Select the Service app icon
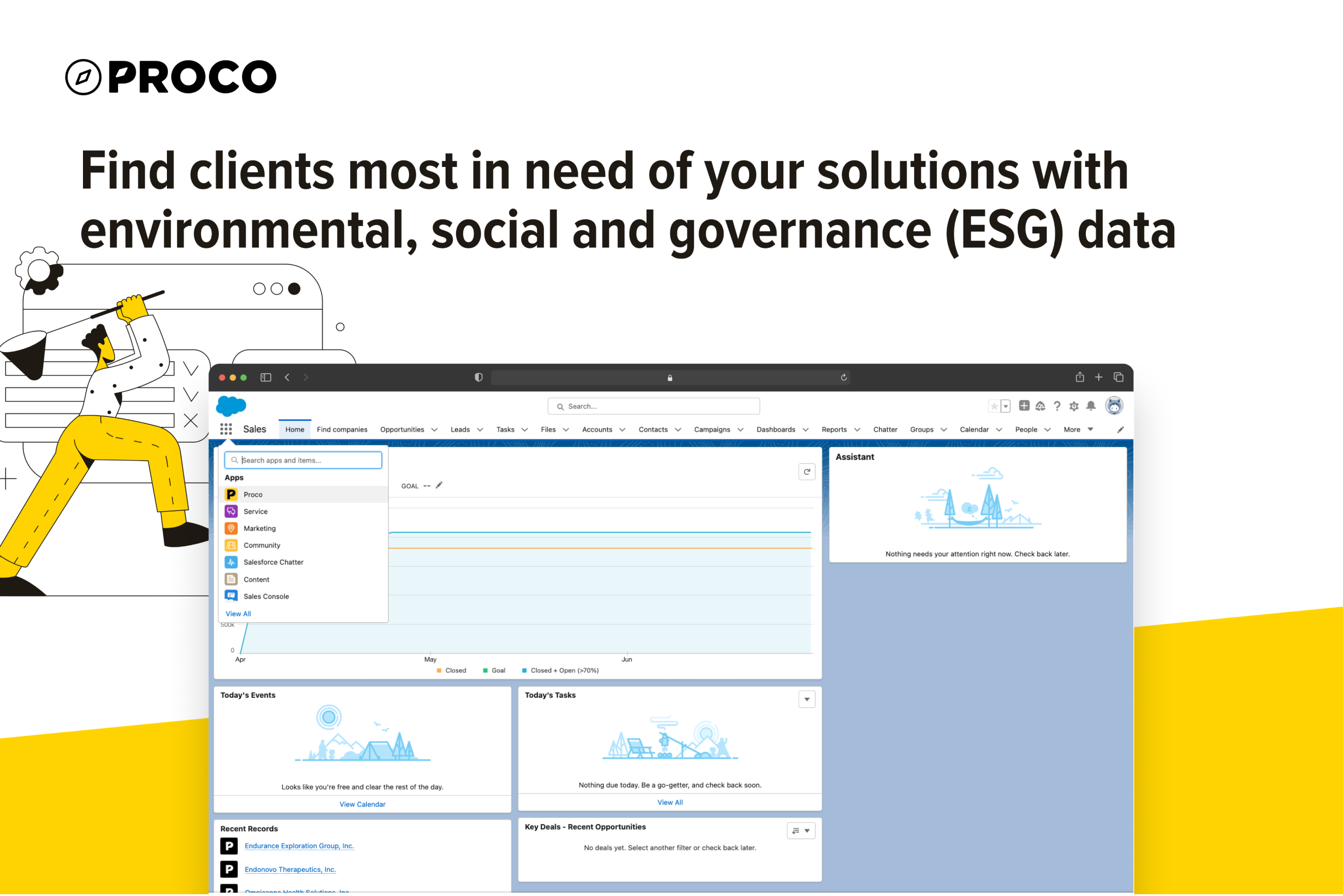 (x=231, y=511)
